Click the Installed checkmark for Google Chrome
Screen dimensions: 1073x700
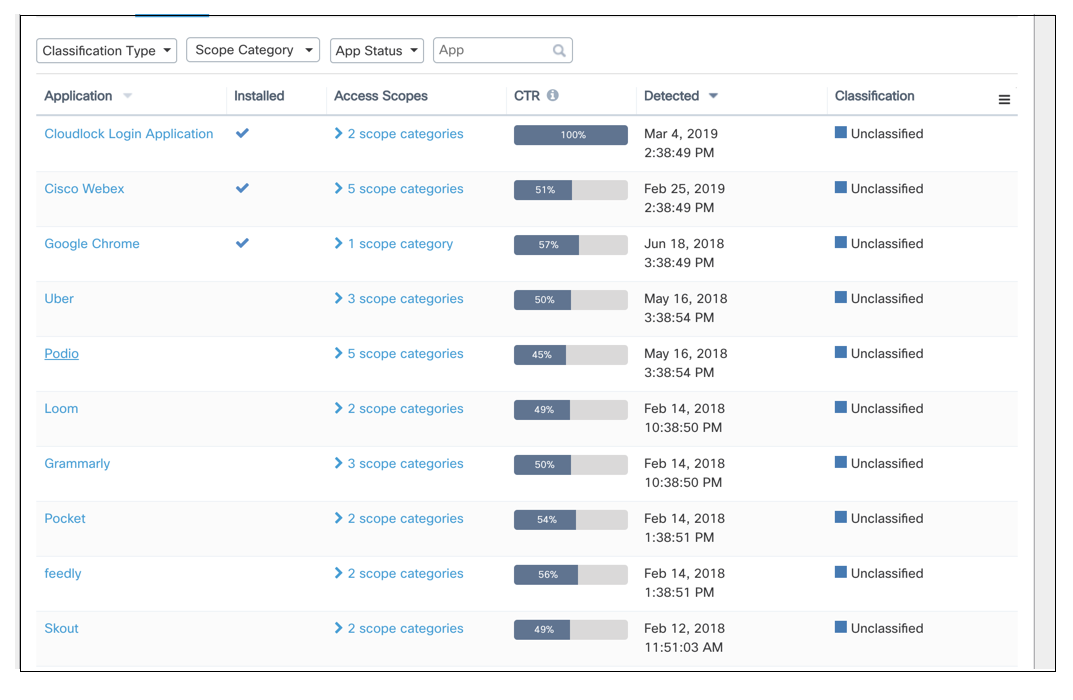[242, 243]
